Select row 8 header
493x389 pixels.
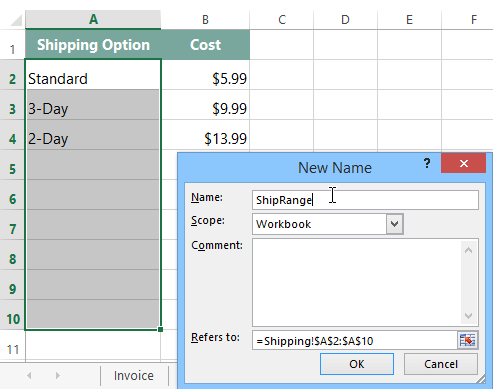coord(12,255)
